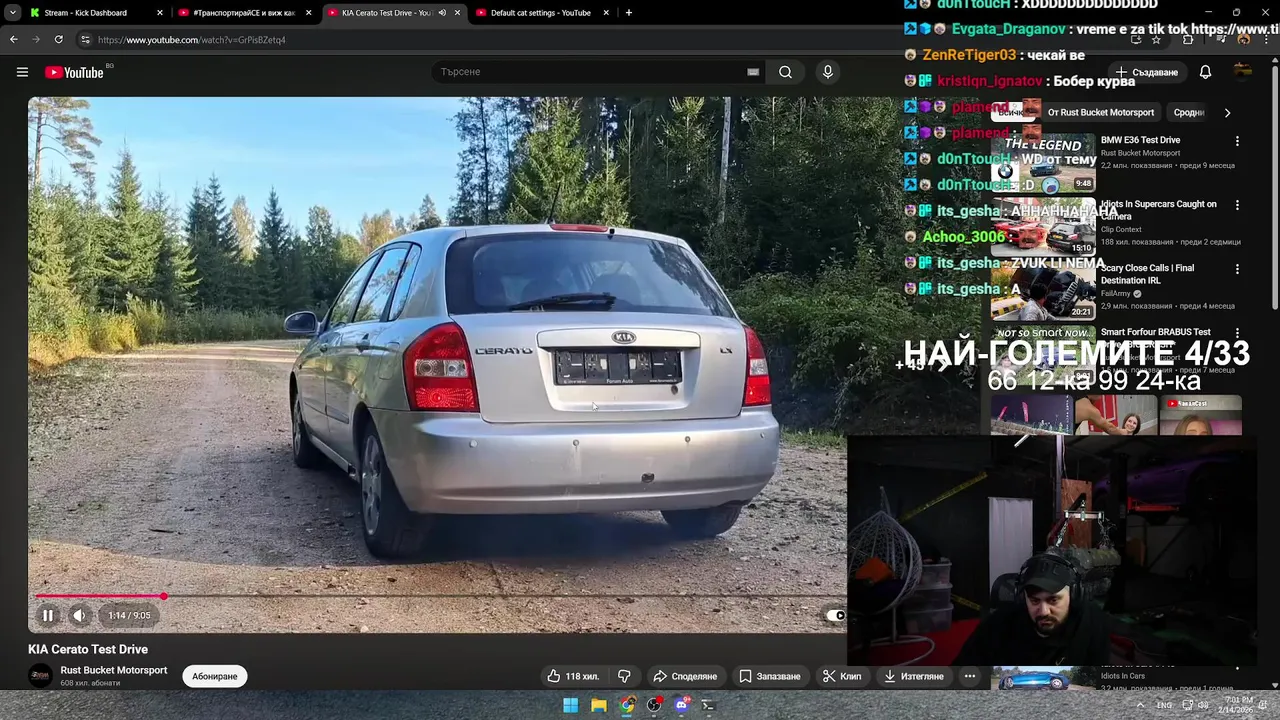1280x720 pixels.
Task: Open the options menu for Idiots In Supercars
Action: [x=1237, y=205]
